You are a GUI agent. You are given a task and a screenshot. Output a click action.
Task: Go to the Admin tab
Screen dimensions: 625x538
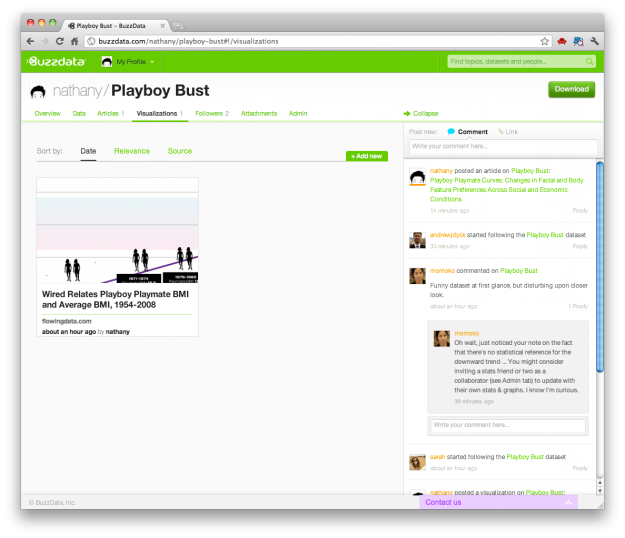tap(298, 114)
